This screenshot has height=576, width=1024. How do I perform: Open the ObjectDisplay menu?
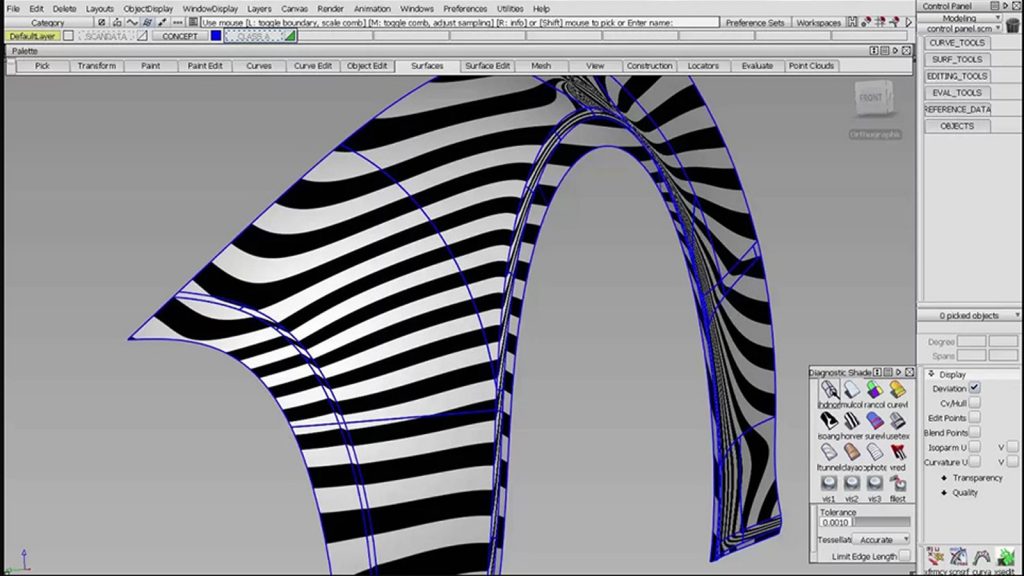[x=148, y=8]
